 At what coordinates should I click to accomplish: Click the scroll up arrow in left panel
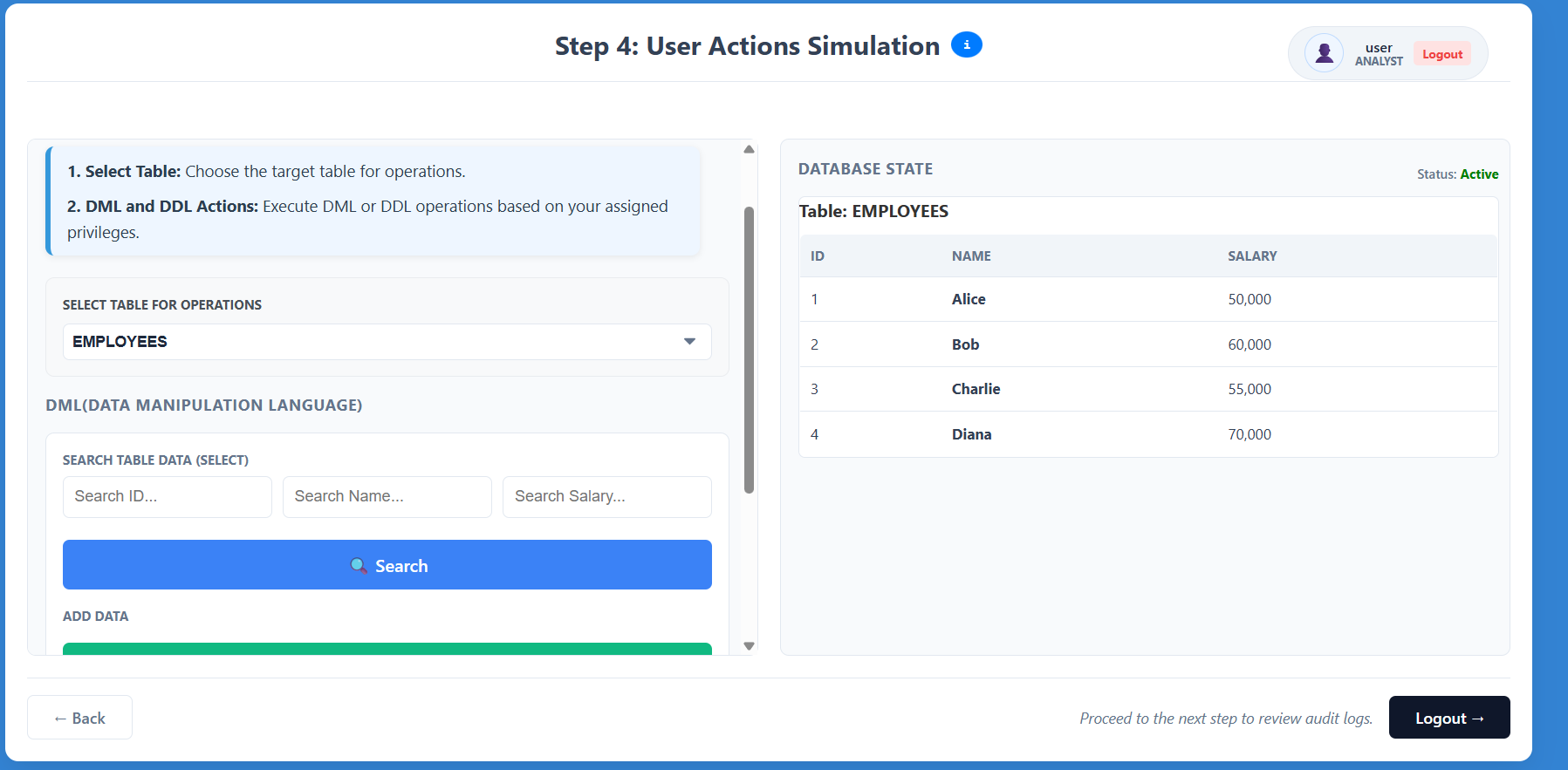pos(749,149)
